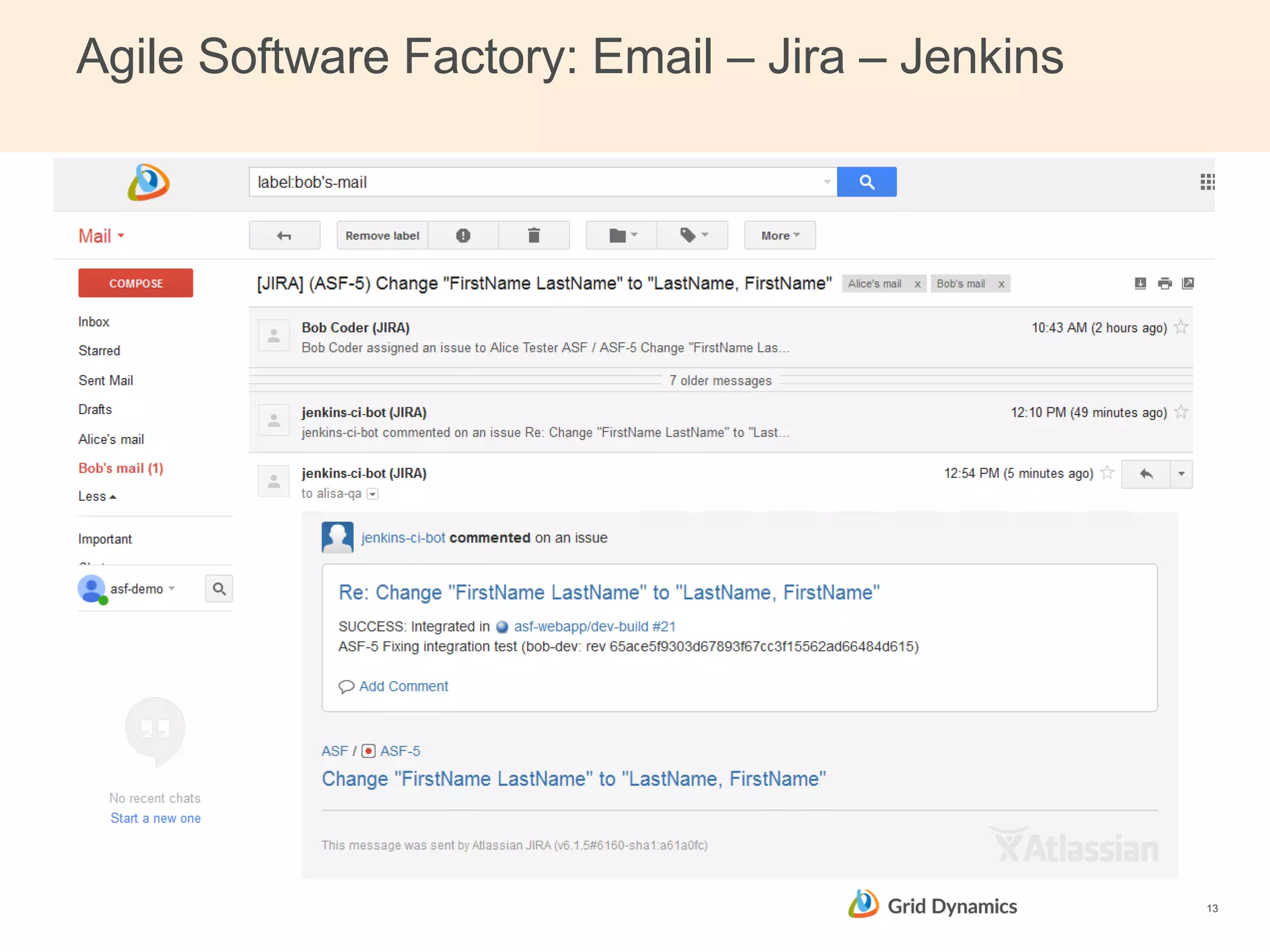This screenshot has width=1270, height=952.
Task: Star the 10:43 AM Bob Coder message
Action: [1181, 327]
